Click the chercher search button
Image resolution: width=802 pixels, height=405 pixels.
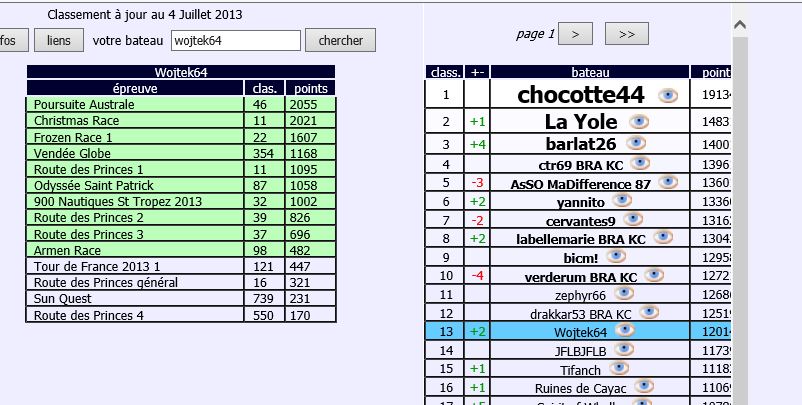340,40
